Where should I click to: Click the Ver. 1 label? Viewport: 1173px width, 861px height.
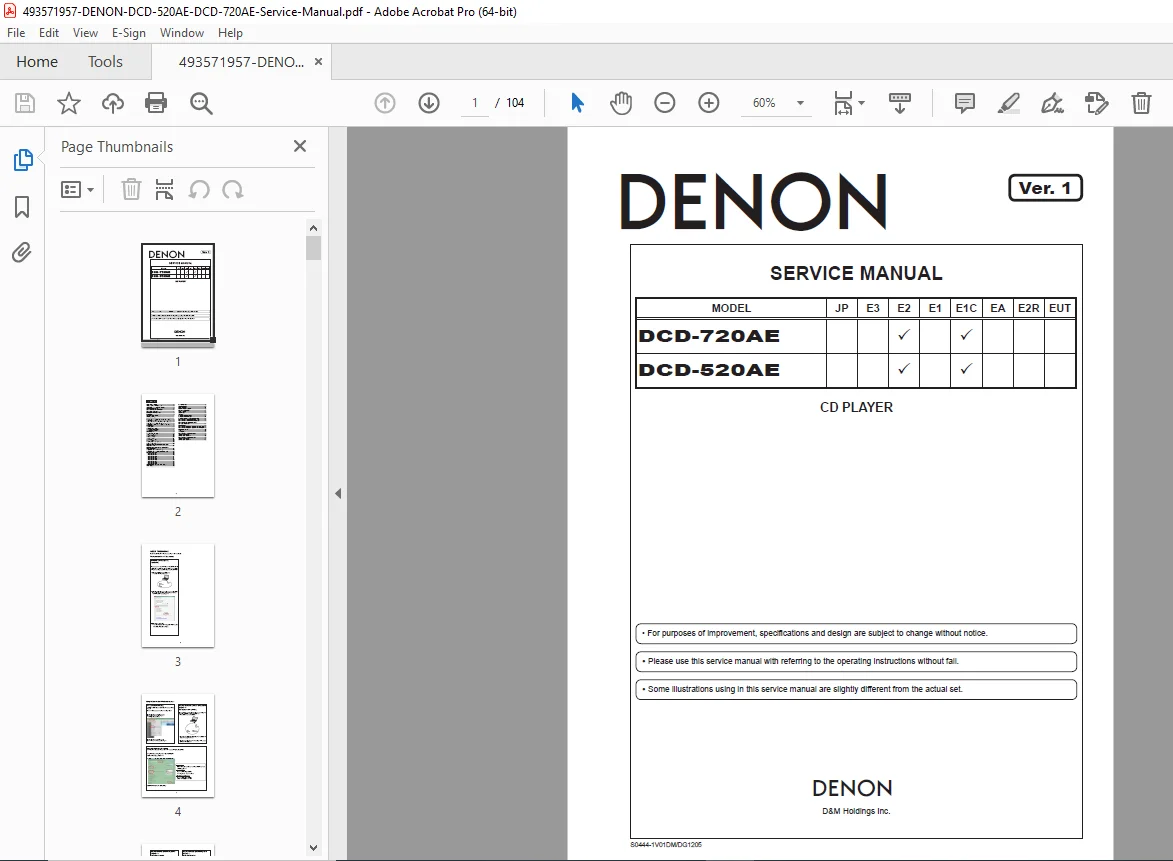click(1045, 188)
